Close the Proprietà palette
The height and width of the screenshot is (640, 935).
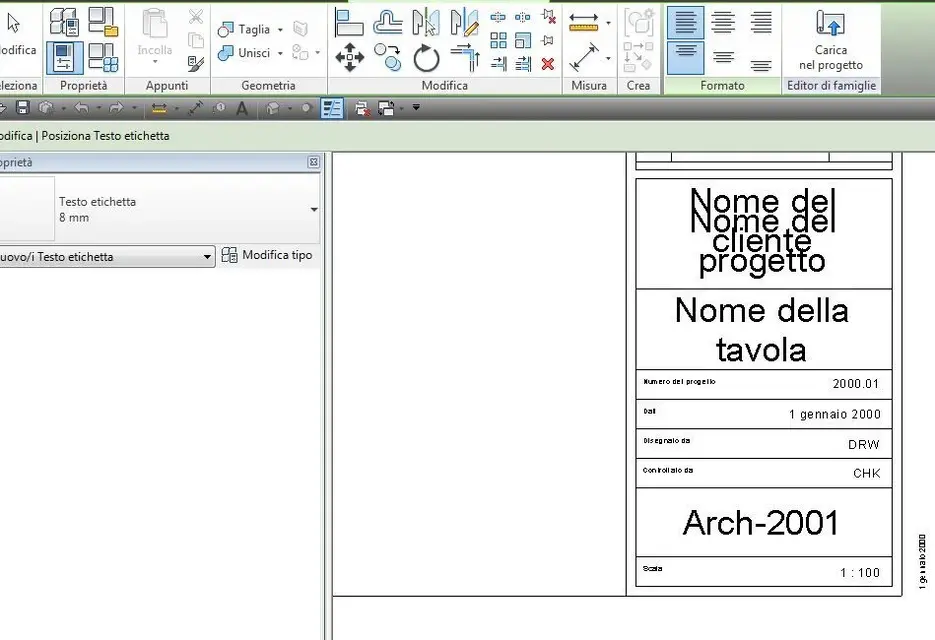tap(314, 162)
